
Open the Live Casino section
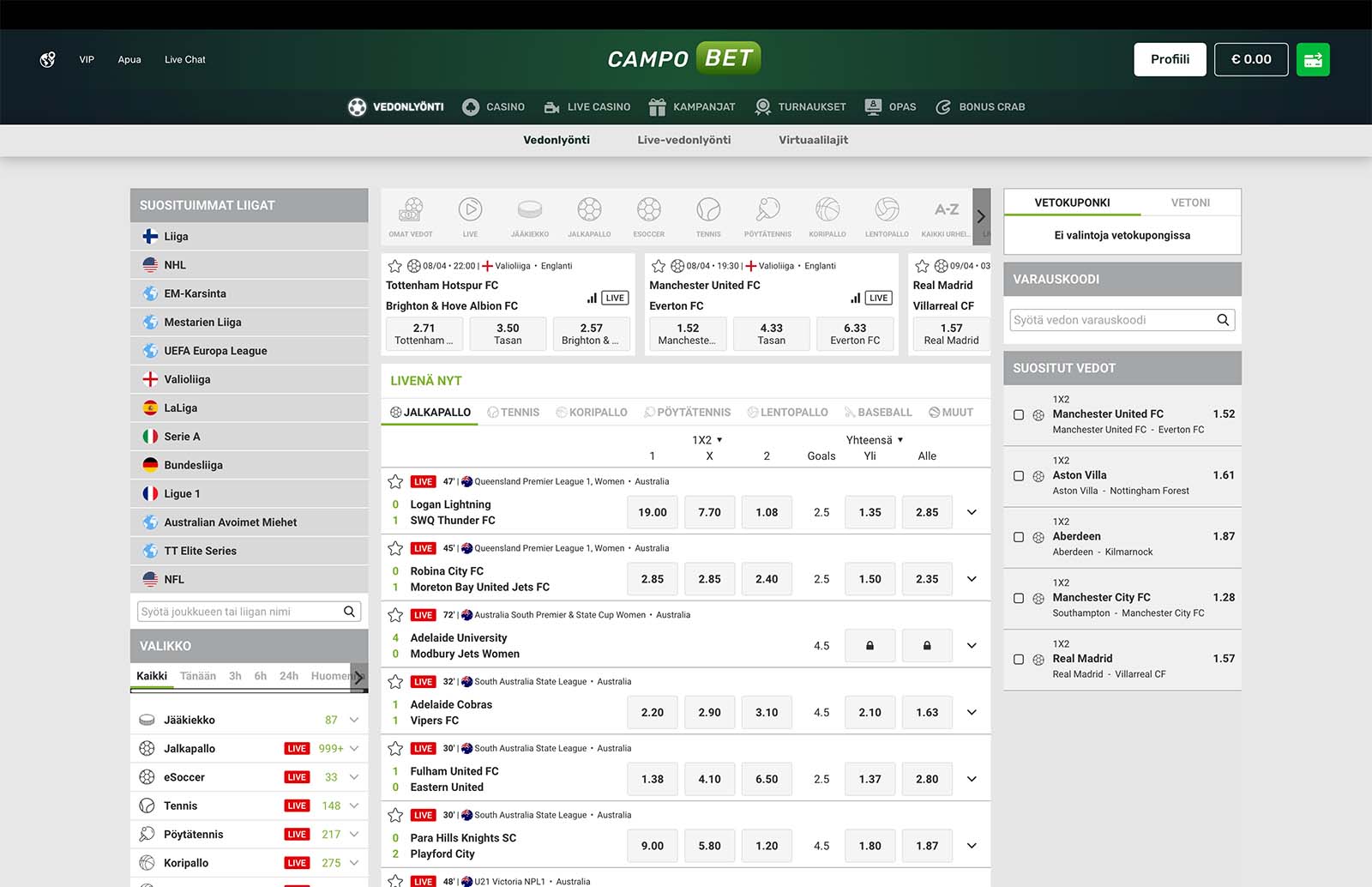587,107
